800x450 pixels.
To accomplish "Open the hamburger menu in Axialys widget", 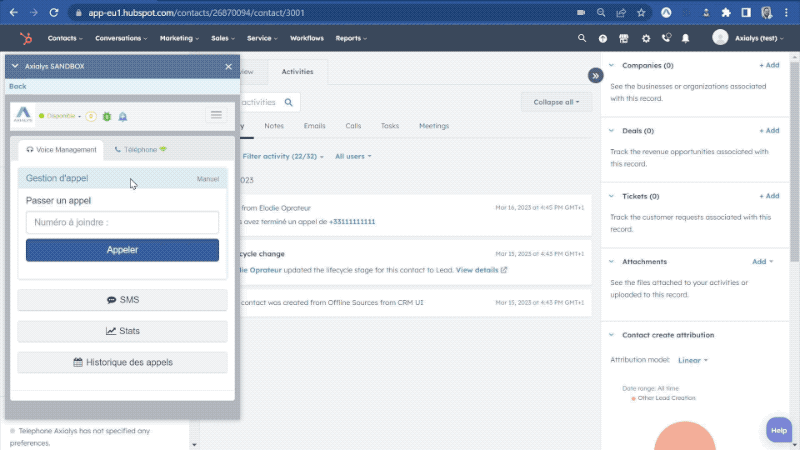I will pos(216,115).
